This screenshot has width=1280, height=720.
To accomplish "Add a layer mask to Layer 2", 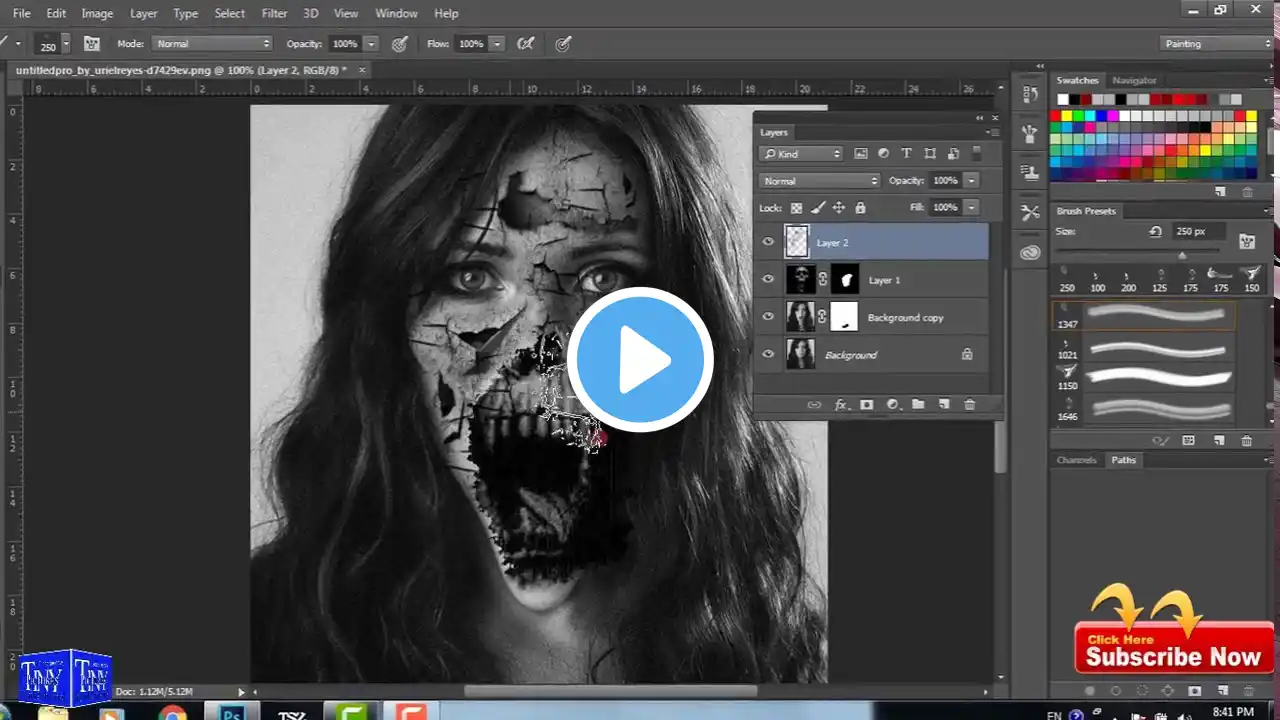I will point(866,404).
